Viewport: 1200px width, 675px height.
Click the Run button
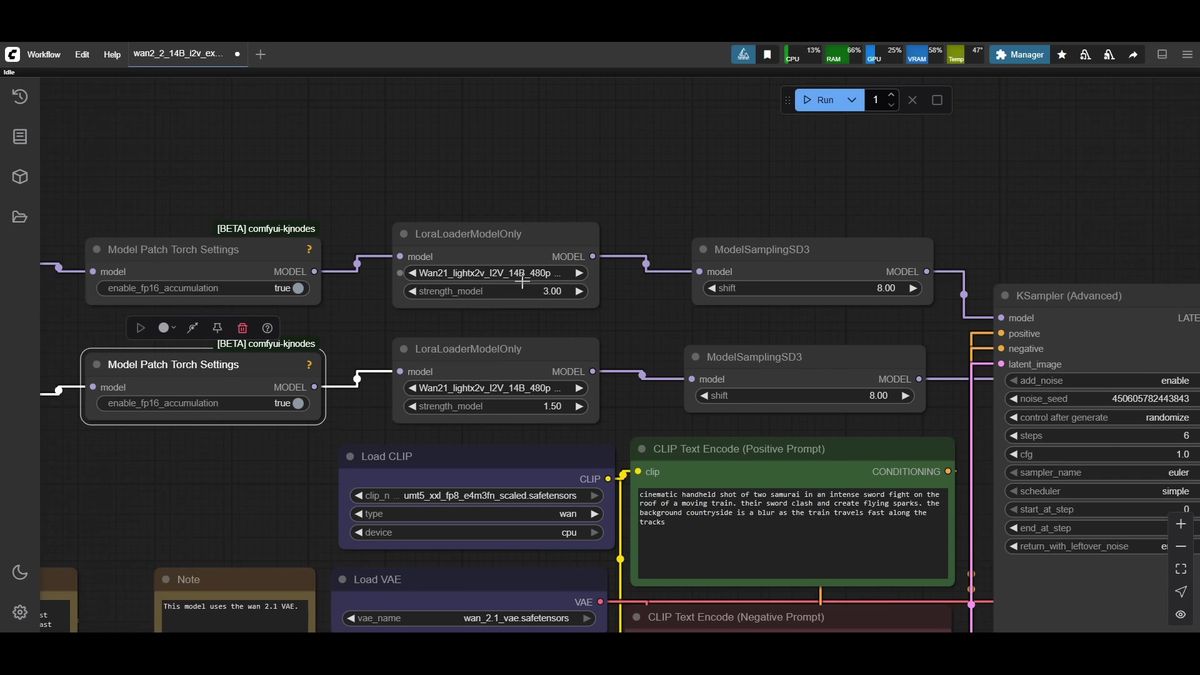point(818,100)
